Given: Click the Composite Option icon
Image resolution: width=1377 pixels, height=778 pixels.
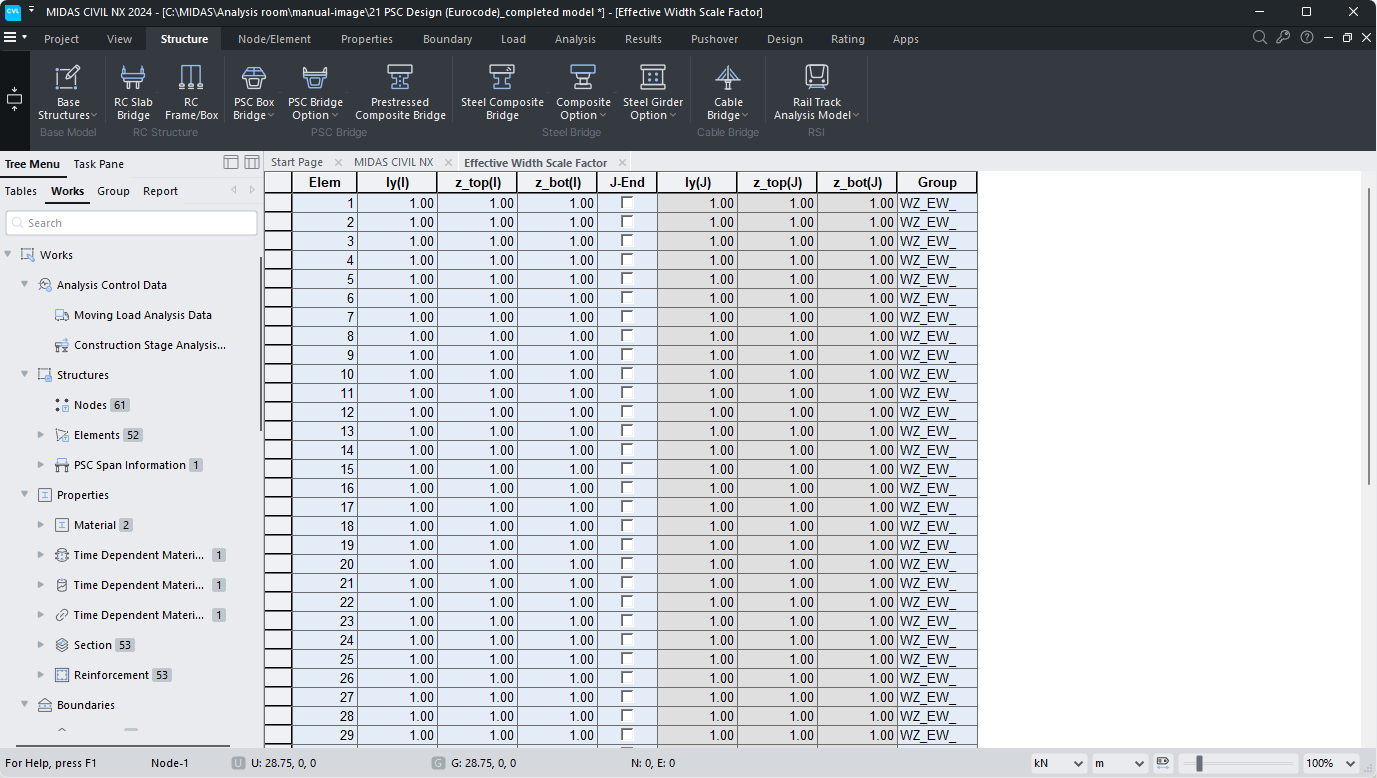Looking at the screenshot, I should (x=583, y=77).
